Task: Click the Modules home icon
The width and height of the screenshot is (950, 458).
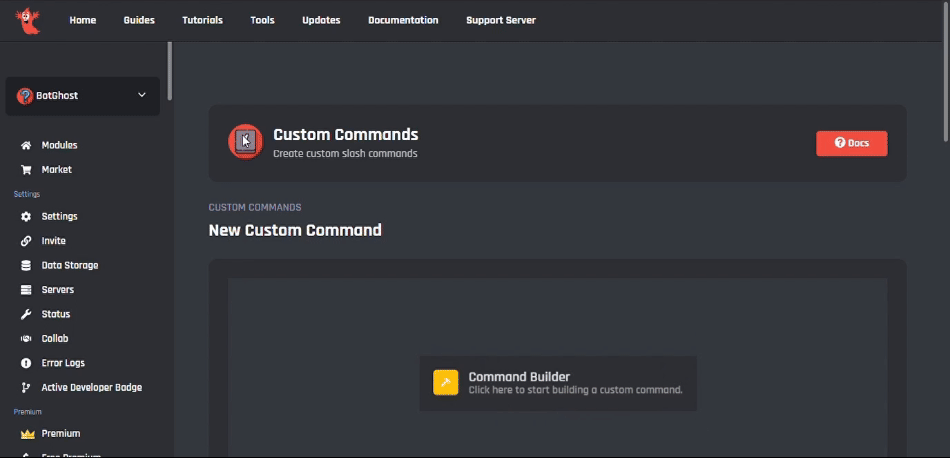Action: point(26,145)
